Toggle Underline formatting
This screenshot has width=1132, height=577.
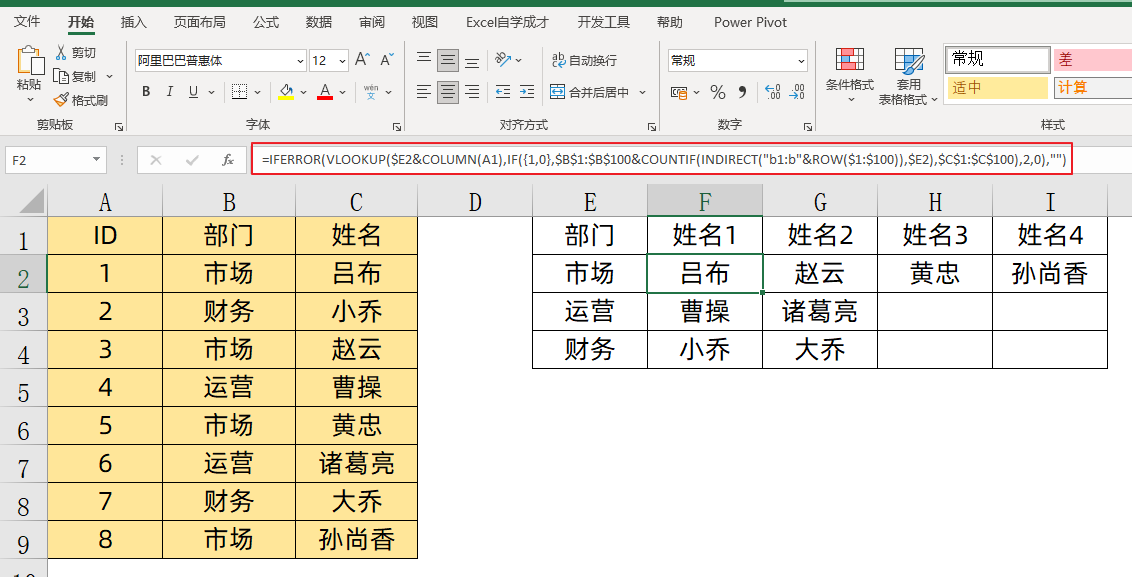193,92
